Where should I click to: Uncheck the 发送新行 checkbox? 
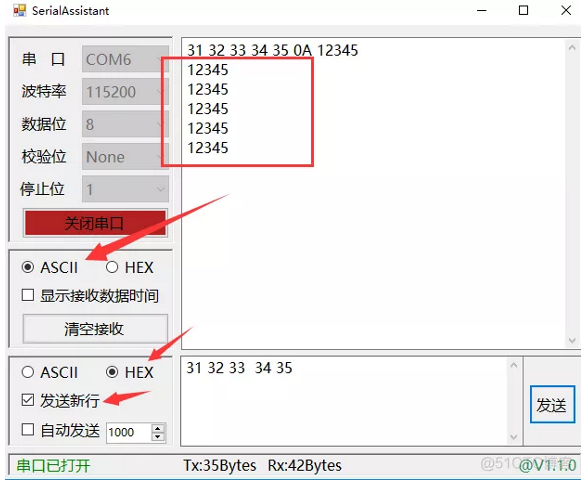coord(28,400)
